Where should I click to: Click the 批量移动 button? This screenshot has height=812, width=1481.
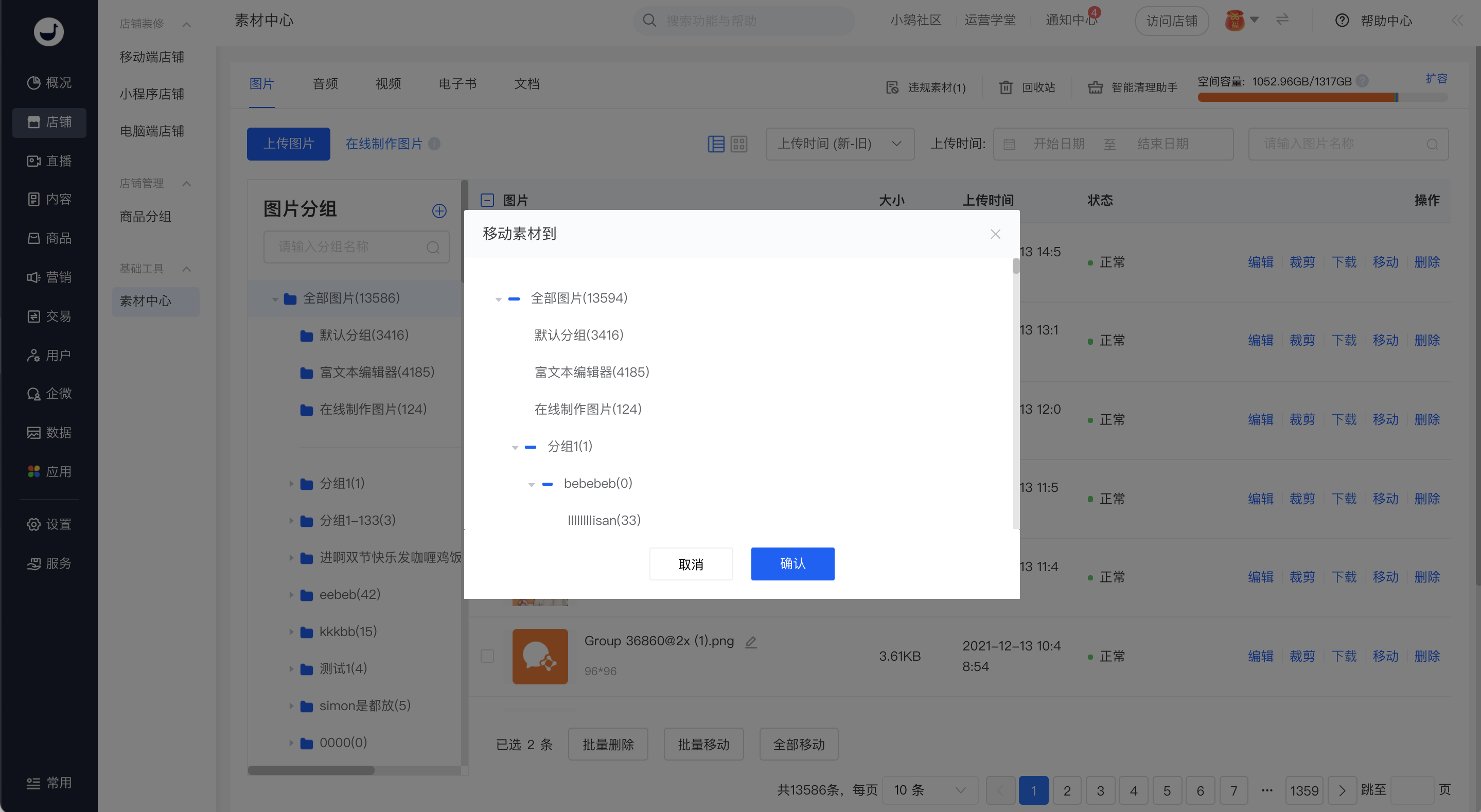pyautogui.click(x=703, y=744)
